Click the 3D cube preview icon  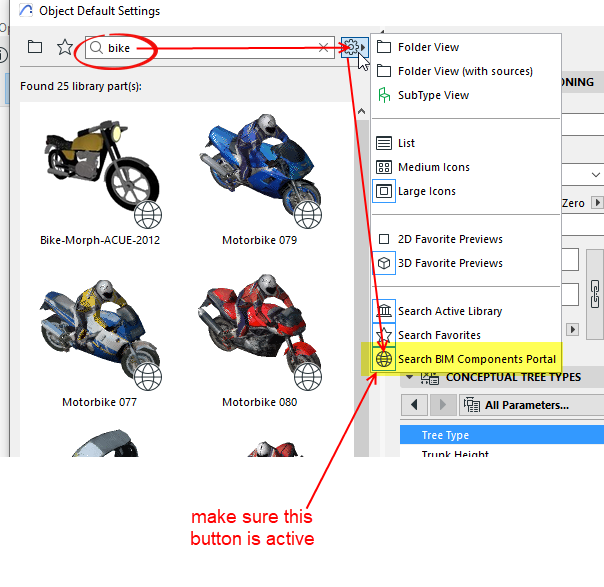tap(384, 263)
